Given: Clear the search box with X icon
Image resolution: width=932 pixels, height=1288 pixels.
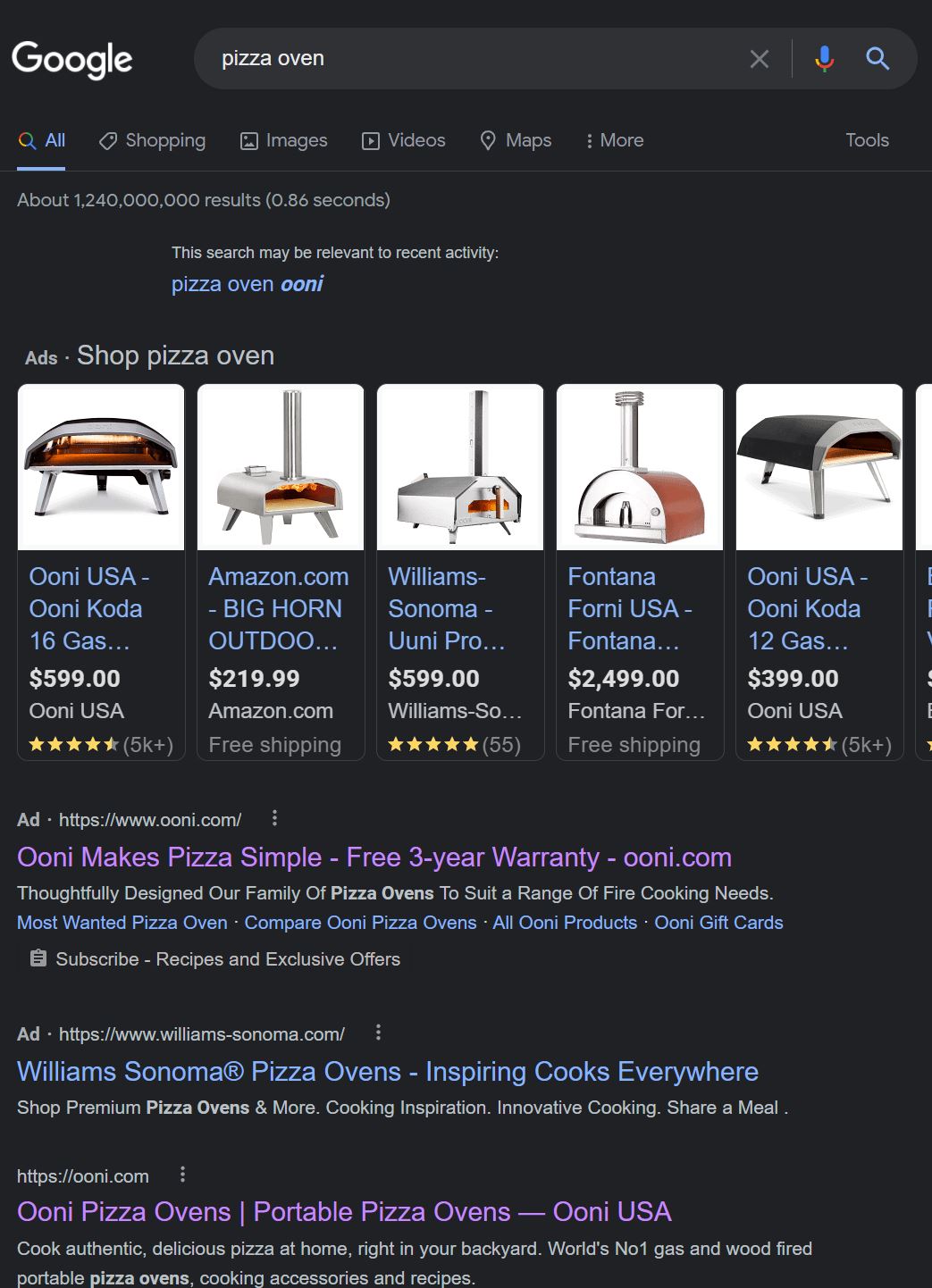Looking at the screenshot, I should pyautogui.click(x=759, y=59).
